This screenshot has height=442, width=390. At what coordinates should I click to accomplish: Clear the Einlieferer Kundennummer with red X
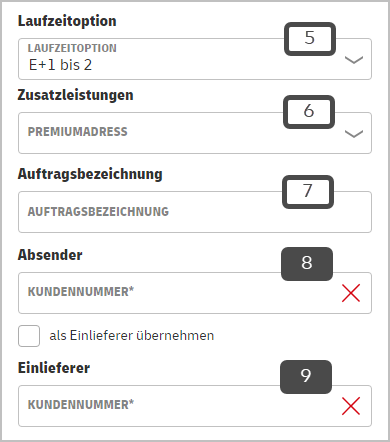coord(351,406)
